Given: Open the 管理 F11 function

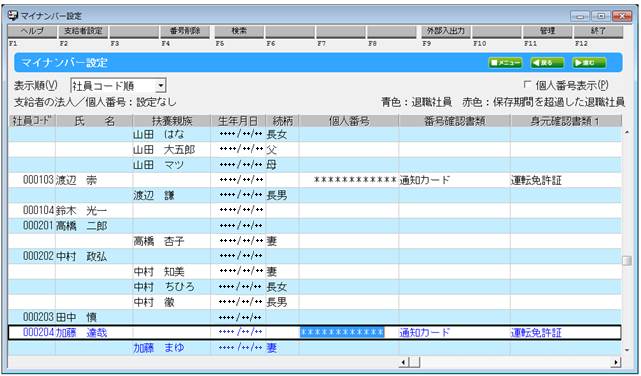Looking at the screenshot, I should point(547,31).
